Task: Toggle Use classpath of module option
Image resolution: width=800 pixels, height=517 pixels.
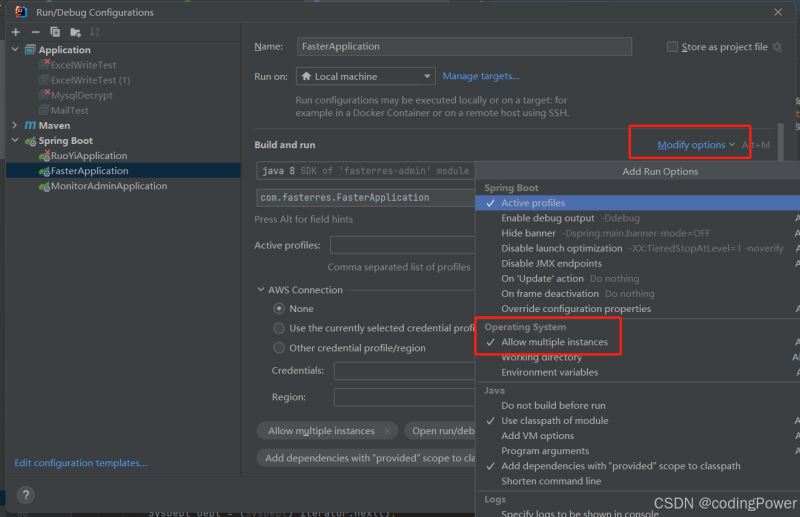Action: click(x=638, y=421)
